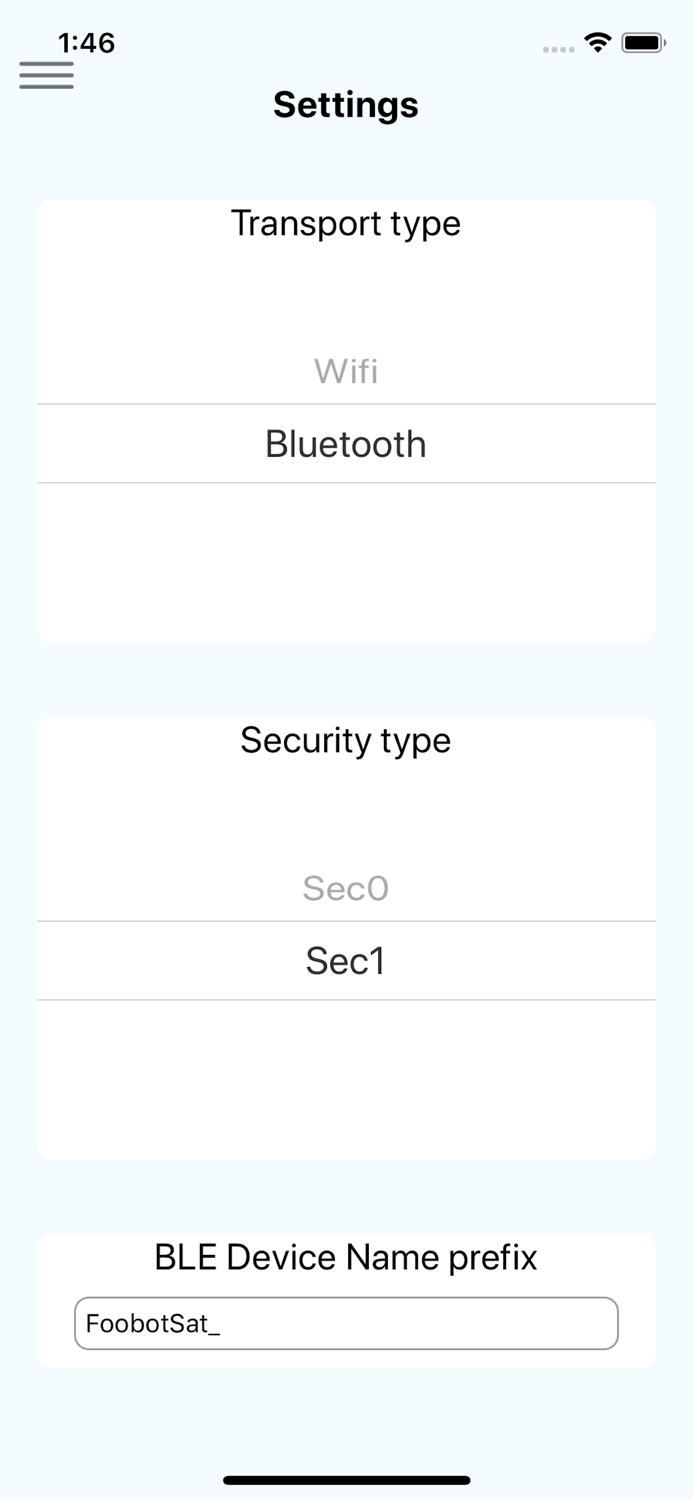This screenshot has width=693, height=1500.
Task: Tap the Security type section header
Action: tap(346, 741)
